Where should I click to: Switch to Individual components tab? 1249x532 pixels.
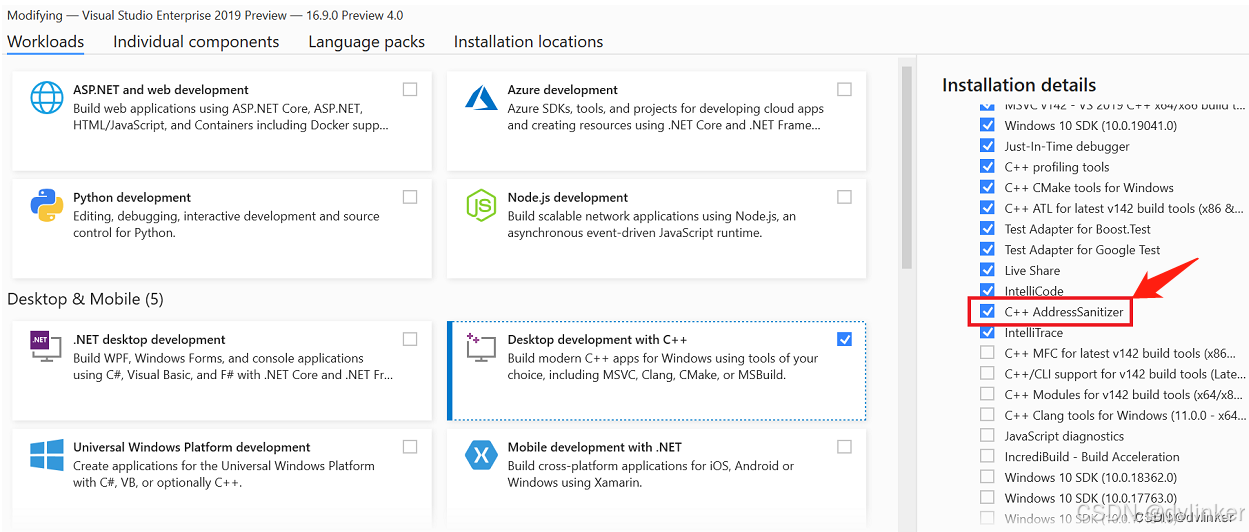click(x=196, y=42)
